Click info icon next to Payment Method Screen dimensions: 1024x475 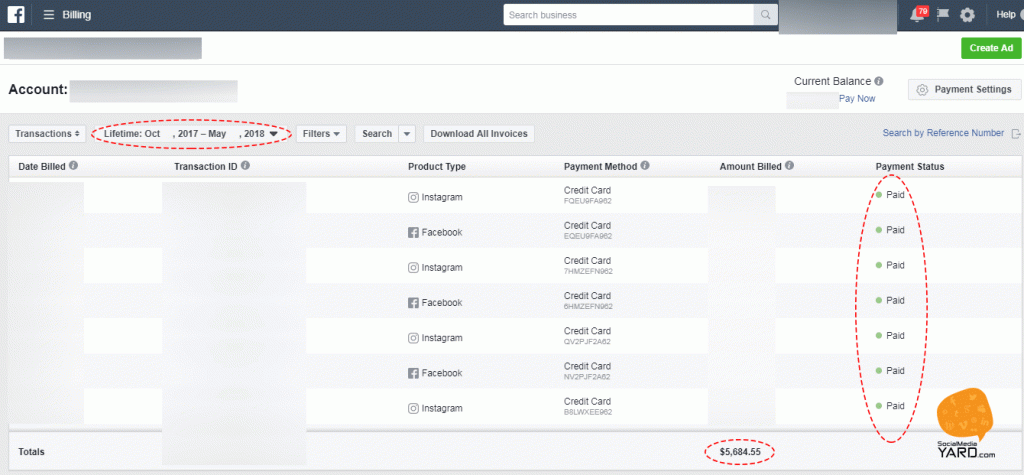[x=645, y=166]
